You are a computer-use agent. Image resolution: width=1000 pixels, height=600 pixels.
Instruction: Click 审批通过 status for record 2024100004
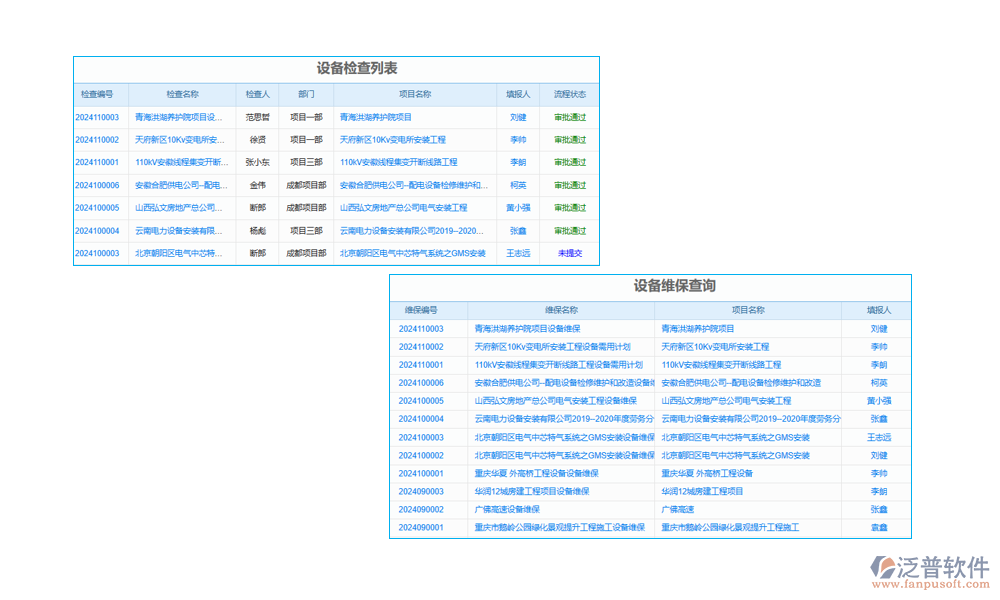571,231
